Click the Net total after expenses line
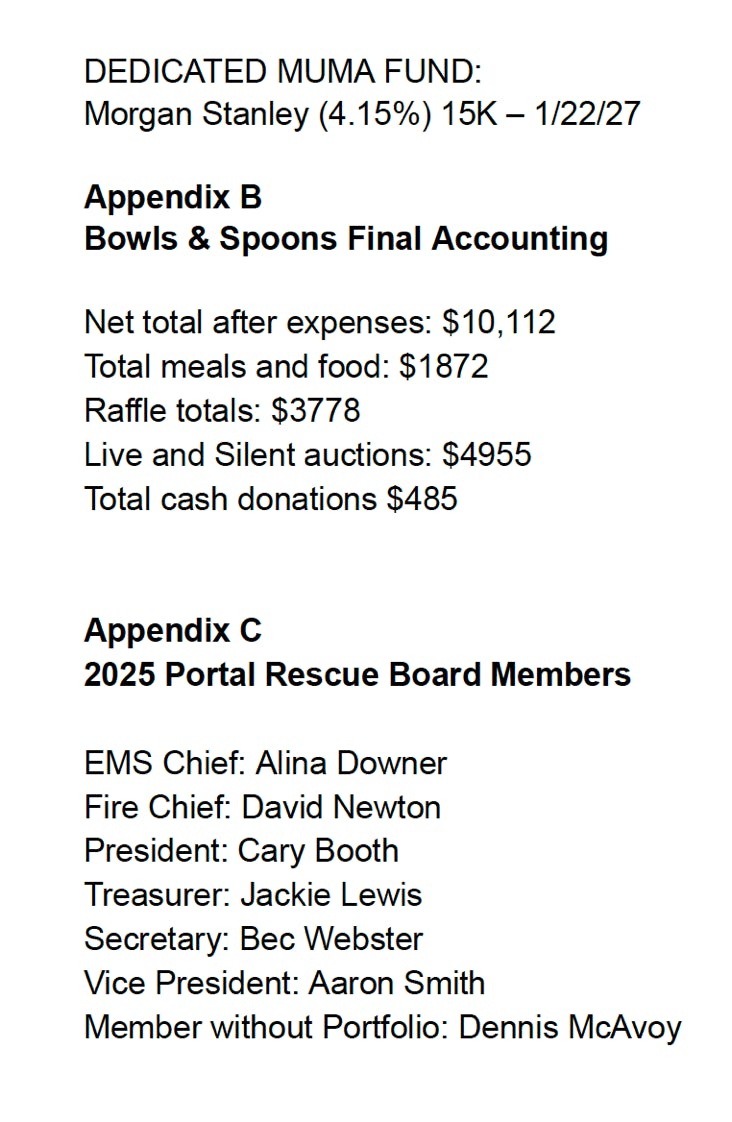The image size is (732, 1122). pyautogui.click(x=320, y=323)
